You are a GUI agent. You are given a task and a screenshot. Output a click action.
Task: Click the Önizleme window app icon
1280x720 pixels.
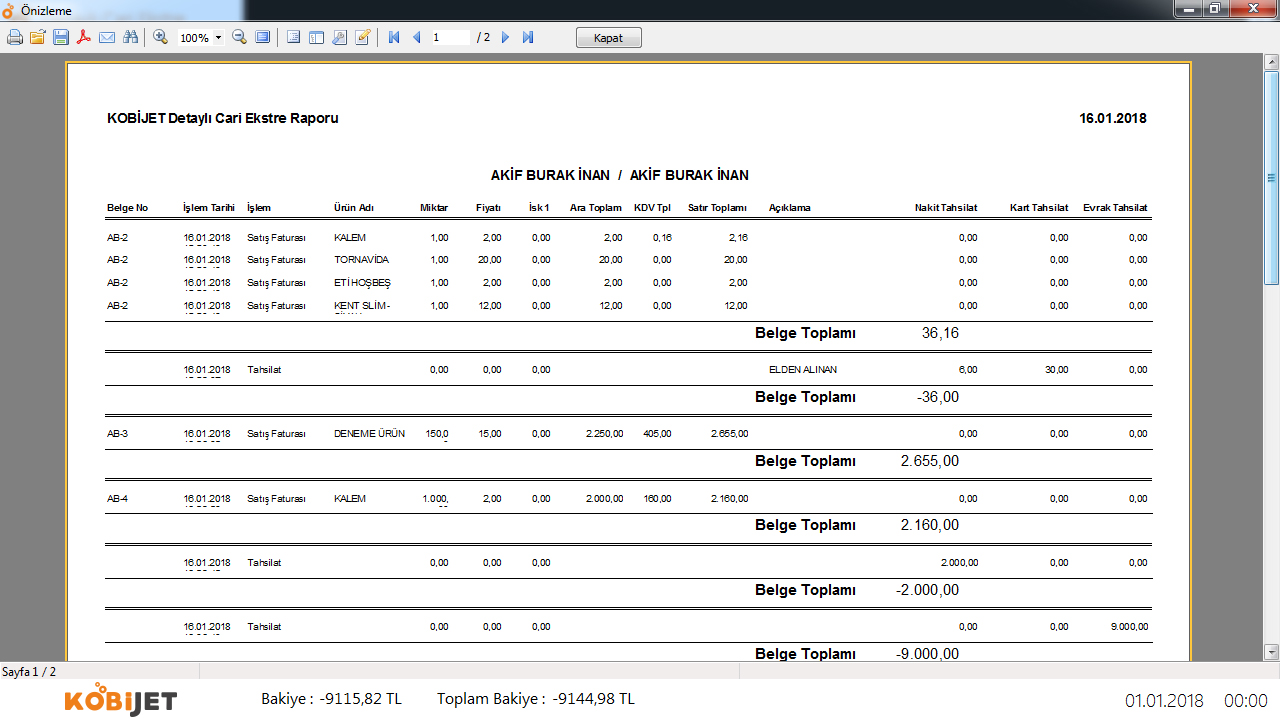coord(9,10)
